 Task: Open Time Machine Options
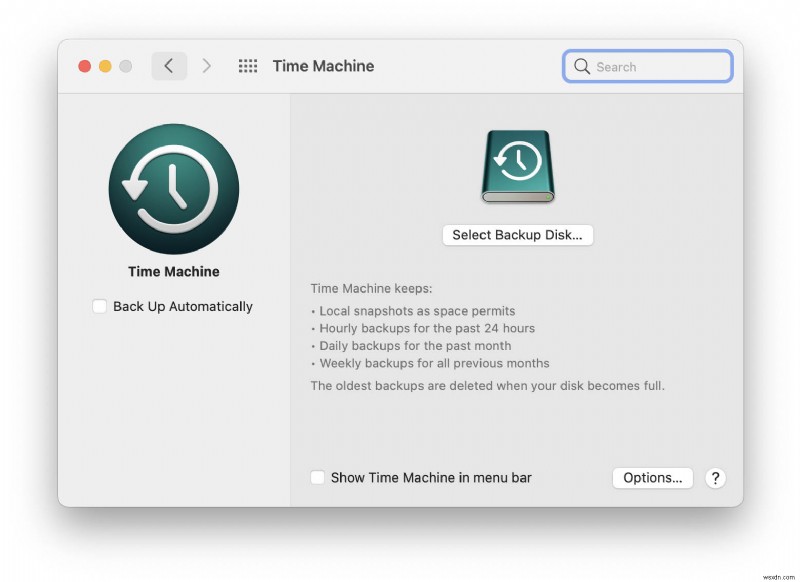tap(652, 478)
